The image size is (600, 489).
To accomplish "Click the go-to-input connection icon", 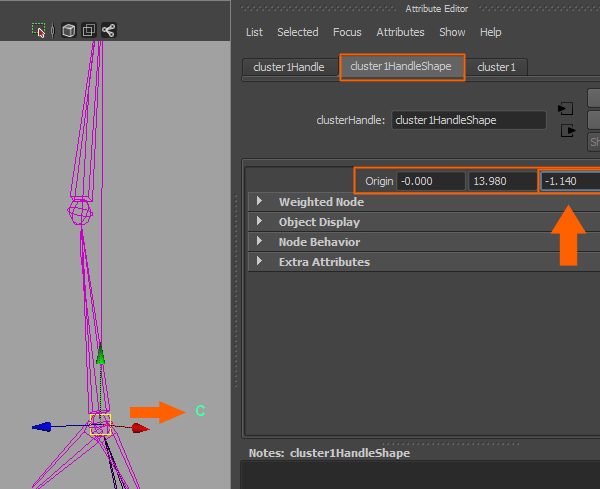I will [566, 109].
